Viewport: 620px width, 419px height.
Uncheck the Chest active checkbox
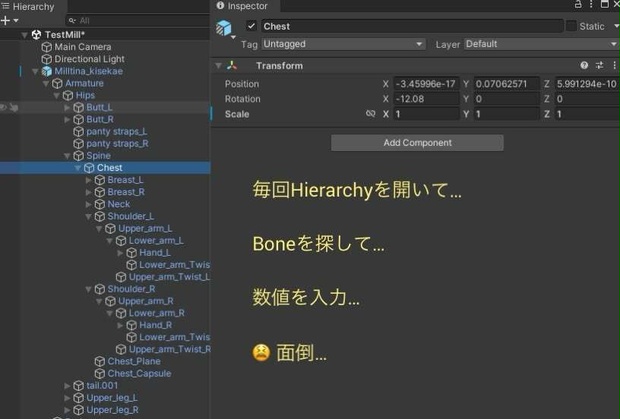[251, 26]
